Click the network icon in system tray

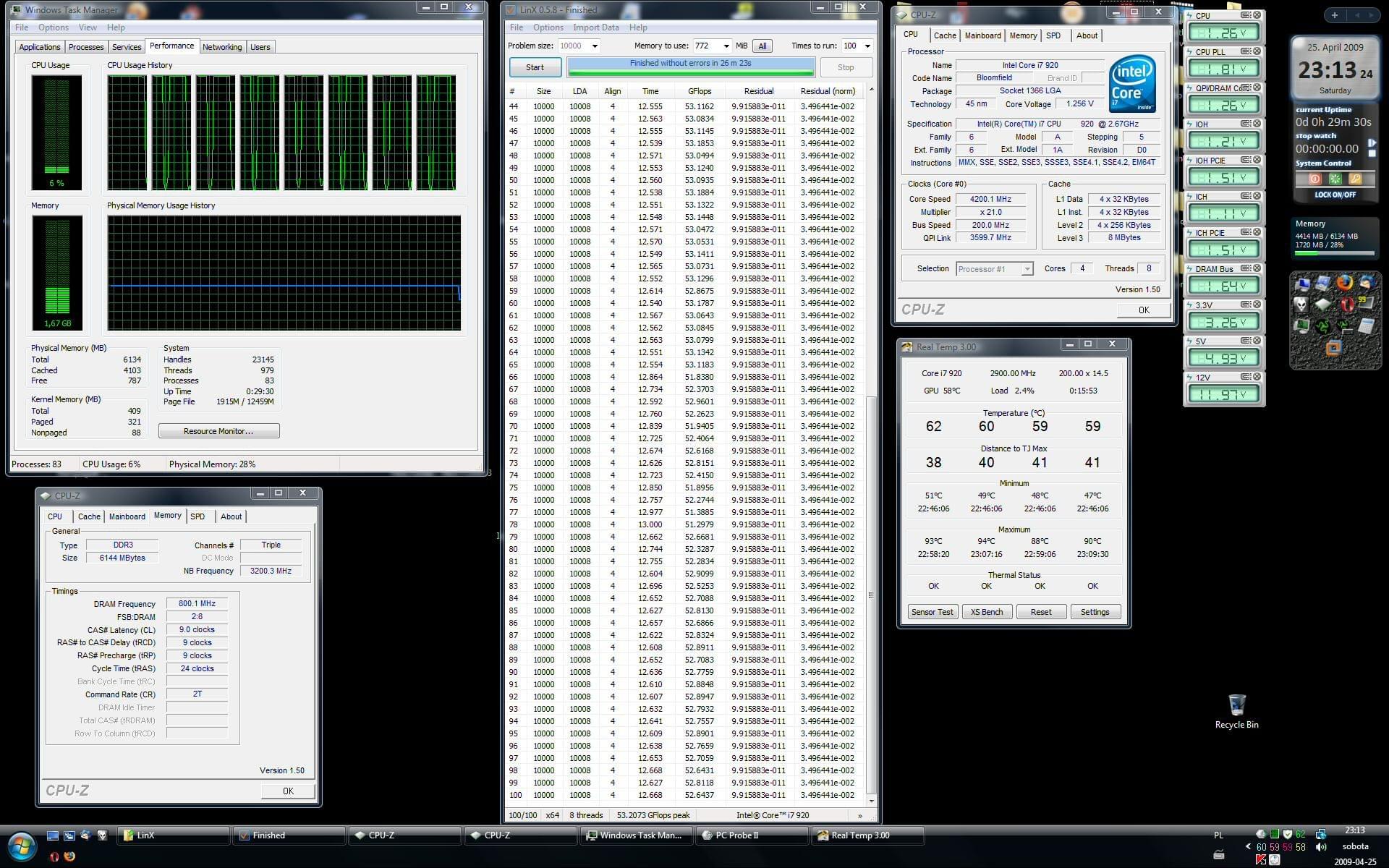pos(1321,834)
